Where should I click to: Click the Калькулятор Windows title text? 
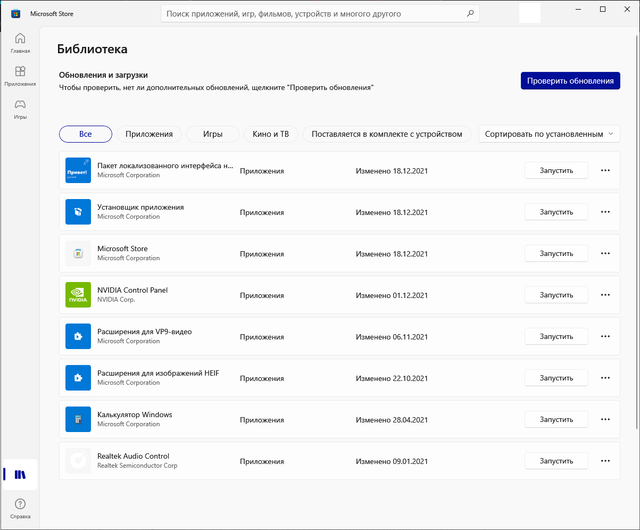coord(135,414)
